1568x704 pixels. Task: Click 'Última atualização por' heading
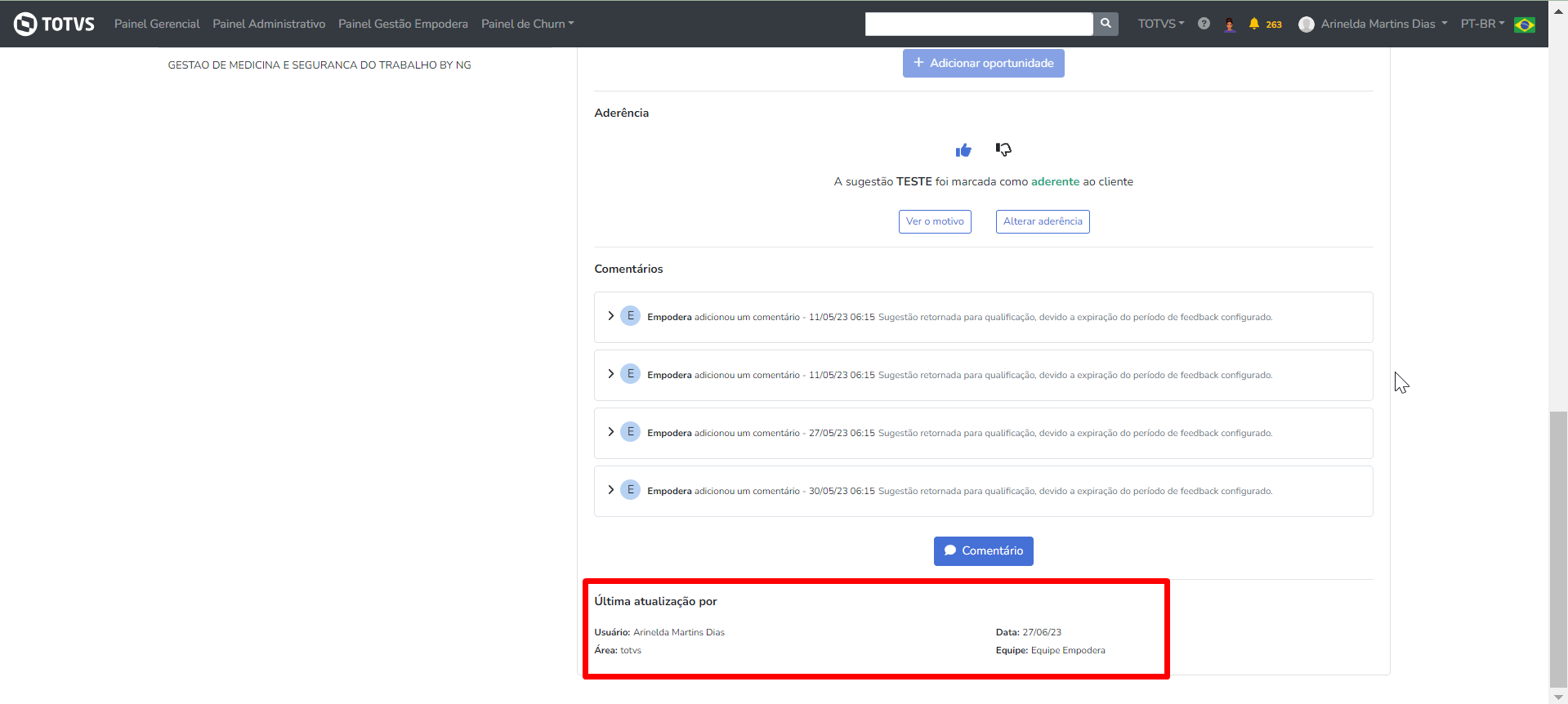[x=655, y=601]
